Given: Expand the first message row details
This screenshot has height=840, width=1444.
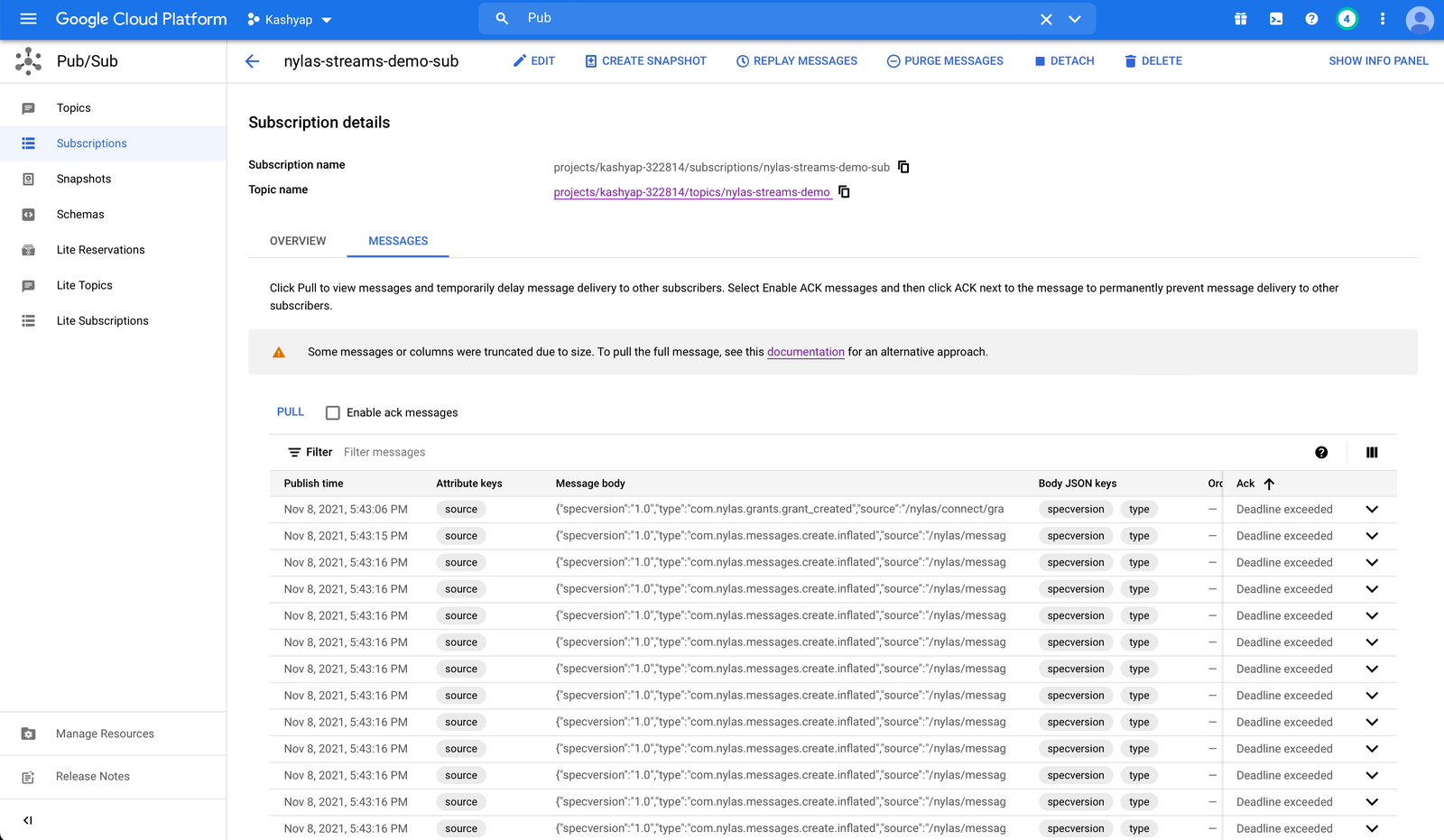Looking at the screenshot, I should [x=1372, y=509].
